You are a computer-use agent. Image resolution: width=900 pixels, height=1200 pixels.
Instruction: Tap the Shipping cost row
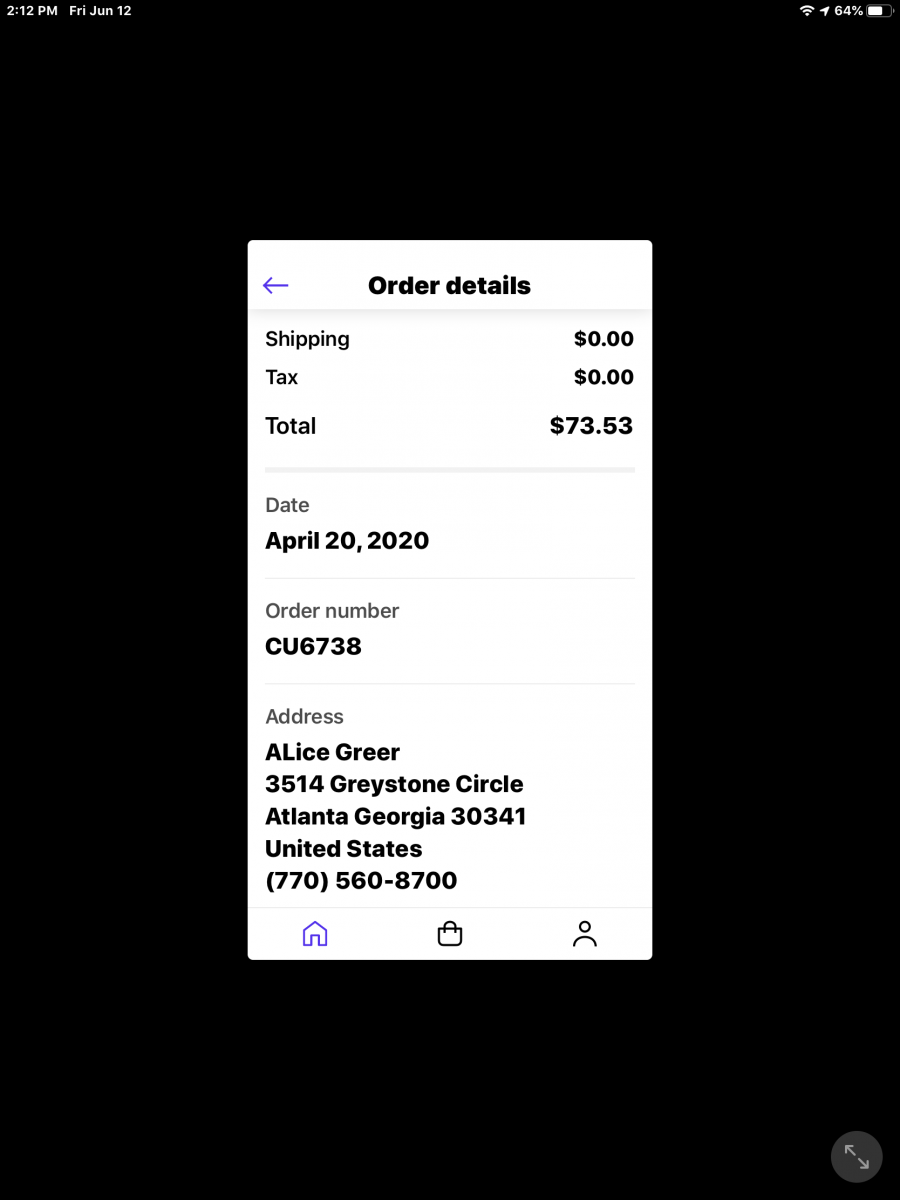point(450,339)
